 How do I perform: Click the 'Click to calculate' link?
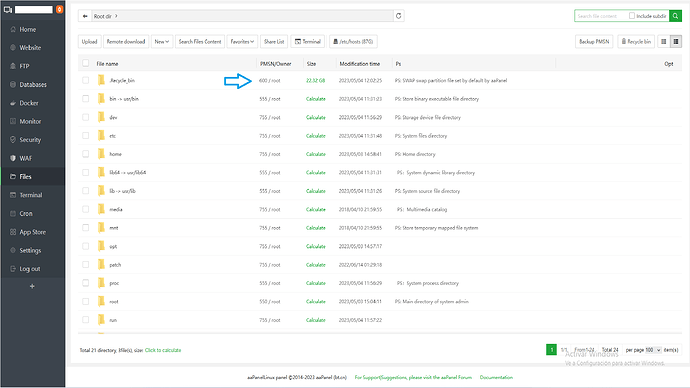pyautogui.click(x=163, y=350)
